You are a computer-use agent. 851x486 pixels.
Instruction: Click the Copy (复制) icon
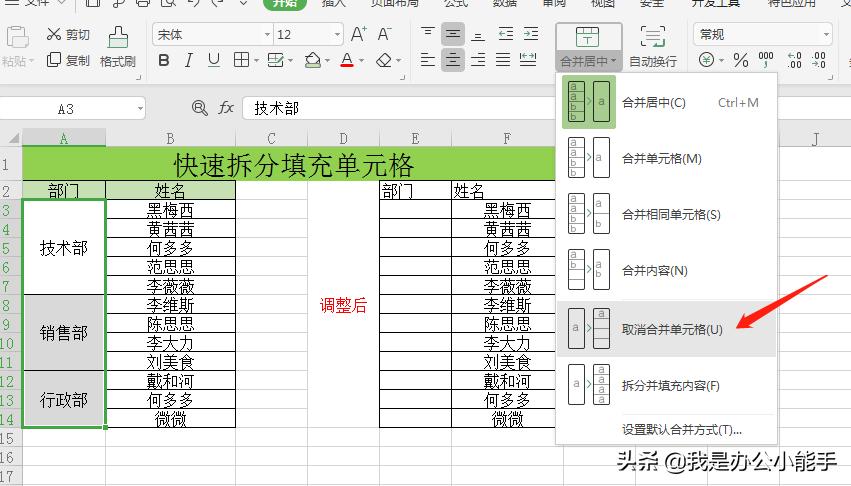[x=54, y=60]
